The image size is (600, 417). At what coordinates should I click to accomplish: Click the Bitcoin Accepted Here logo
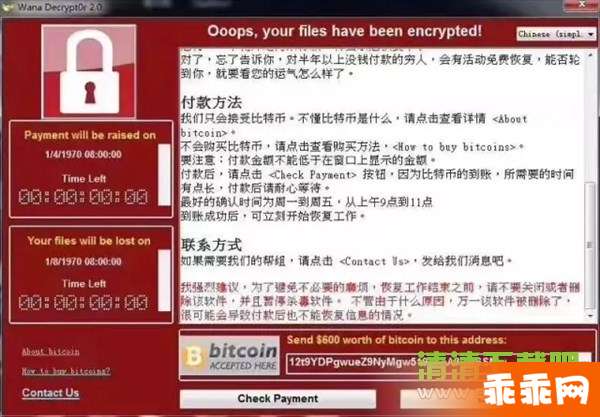230,355
